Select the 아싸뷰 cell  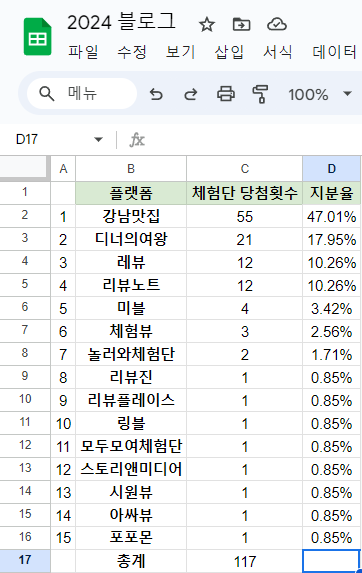coord(131,515)
